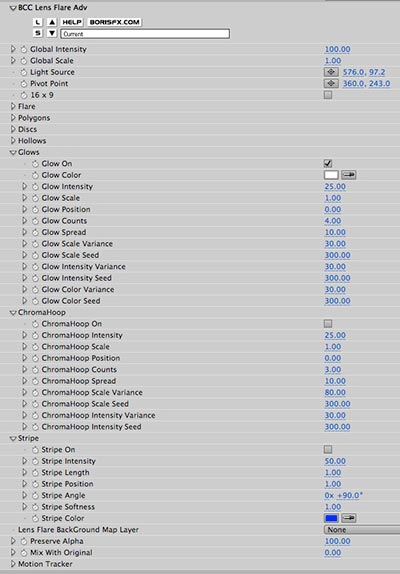The width and height of the screenshot is (400, 574).
Task: Click Stripe Intensity value 50.00
Action: coord(335,461)
